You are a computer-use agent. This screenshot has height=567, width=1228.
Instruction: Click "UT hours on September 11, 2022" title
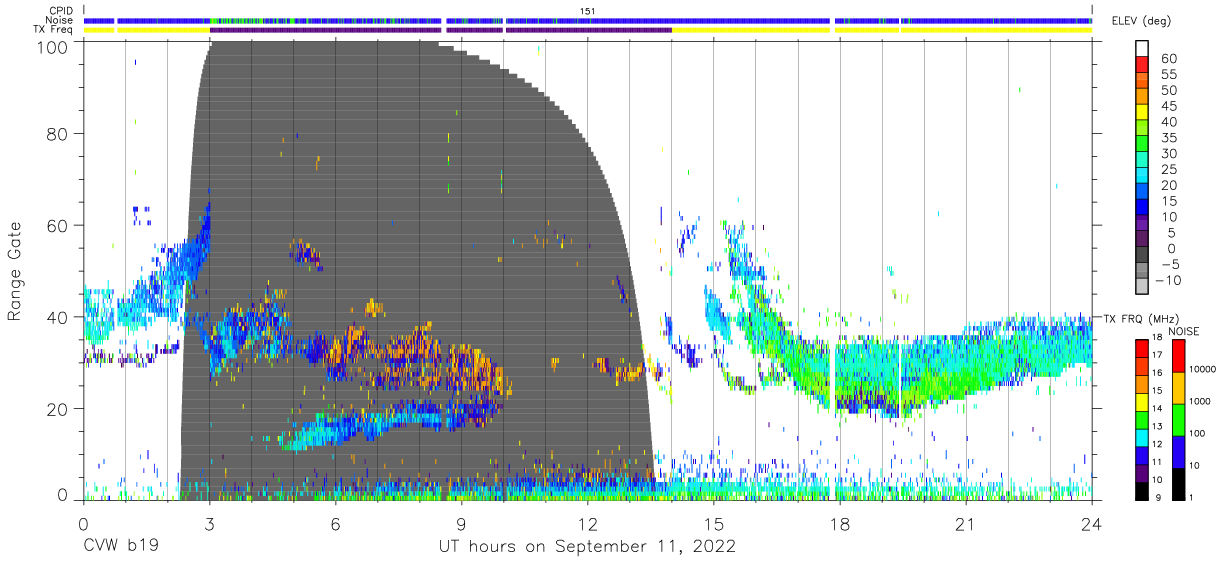coord(587,547)
